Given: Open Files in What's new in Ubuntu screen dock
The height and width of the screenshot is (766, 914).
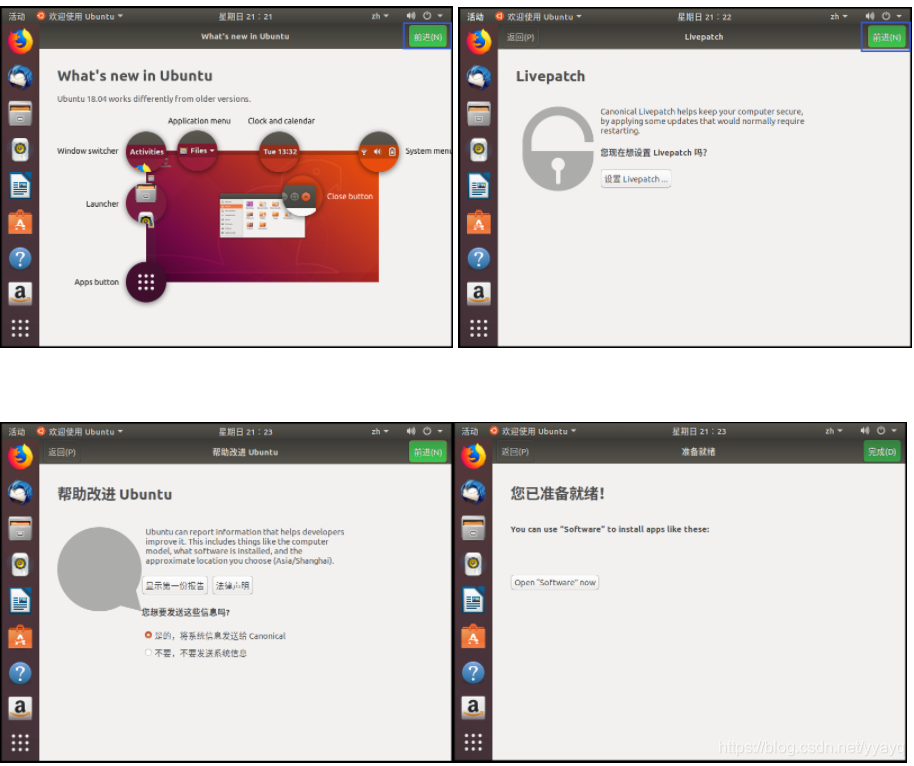Looking at the screenshot, I should (20, 114).
